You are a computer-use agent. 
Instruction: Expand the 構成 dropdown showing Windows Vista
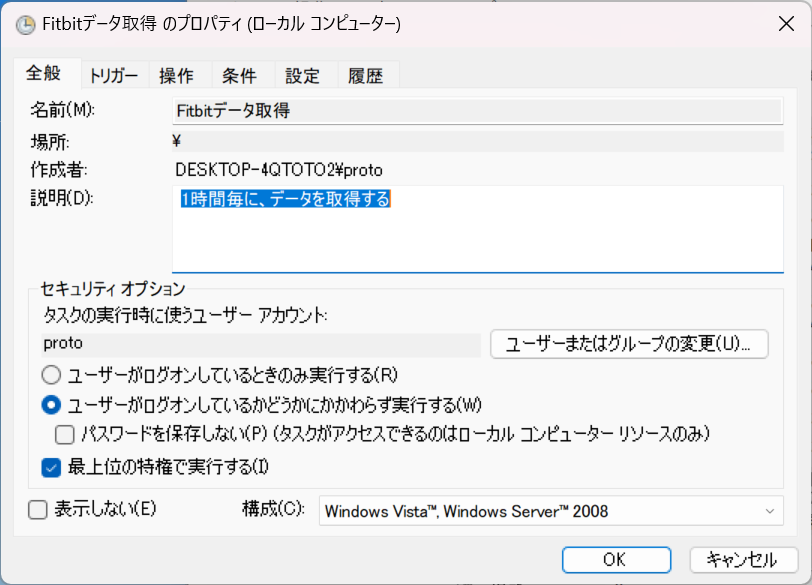550,511
